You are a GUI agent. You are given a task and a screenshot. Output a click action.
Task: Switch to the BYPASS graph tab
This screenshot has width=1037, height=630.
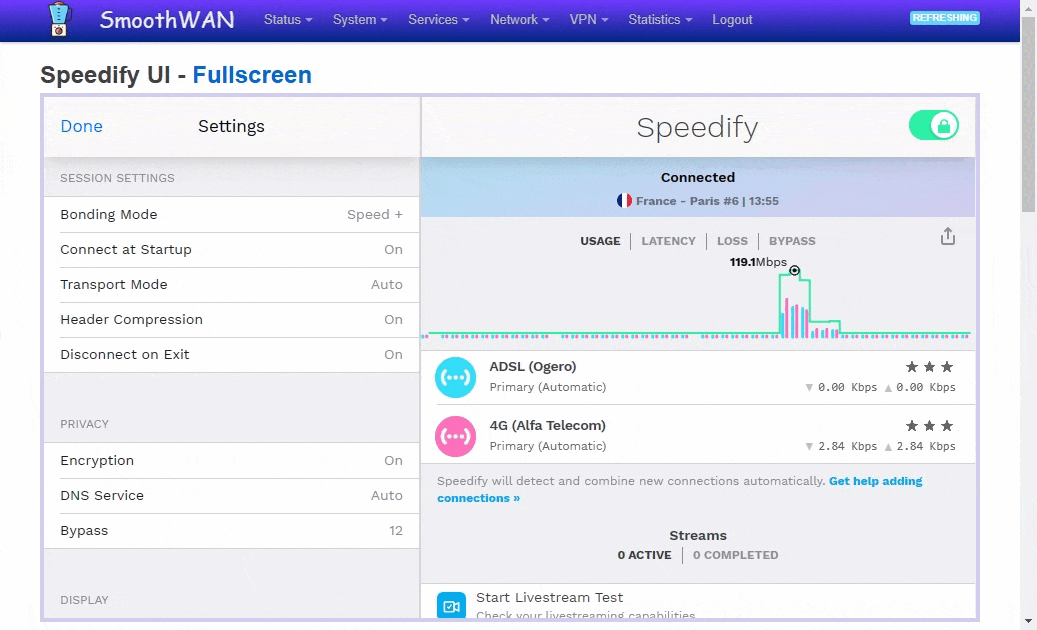tap(792, 241)
